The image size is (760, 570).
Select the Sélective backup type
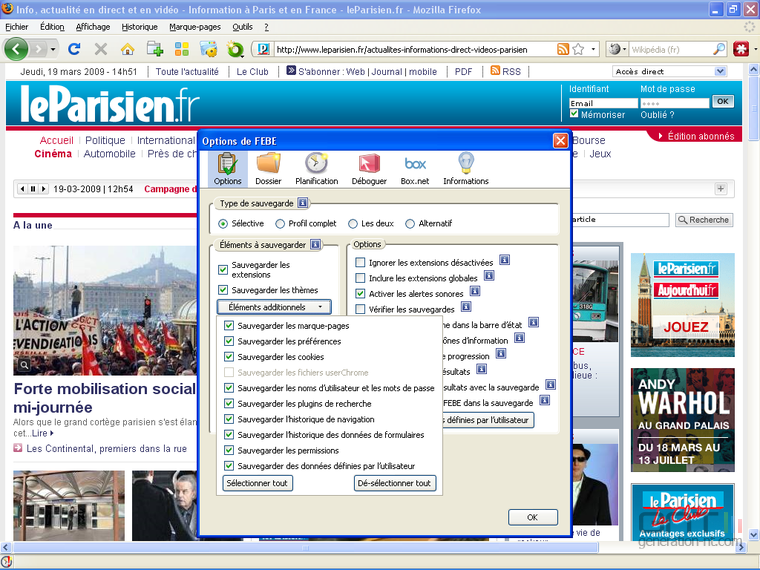pos(223,224)
